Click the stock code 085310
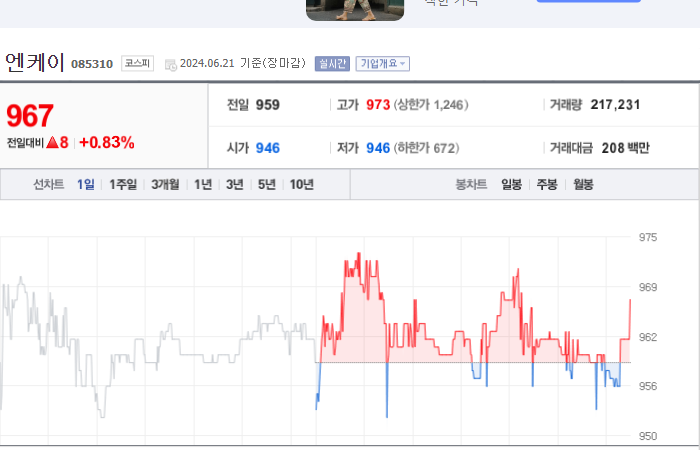 92,64
